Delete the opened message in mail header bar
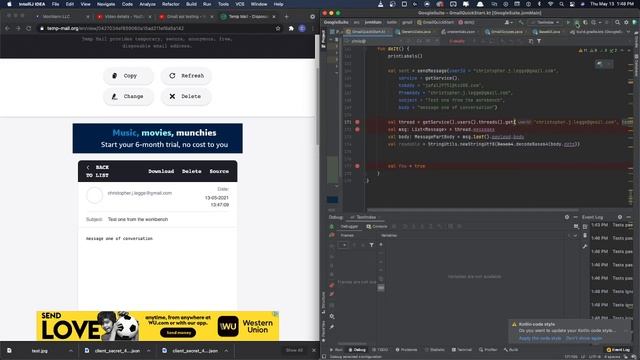Image resolution: width=640 pixels, height=360 pixels. point(191,171)
